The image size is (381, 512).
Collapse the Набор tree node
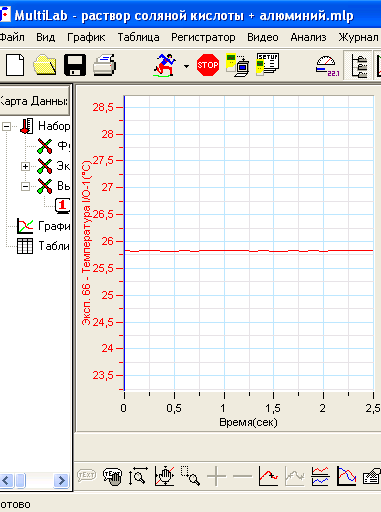coord(6,126)
